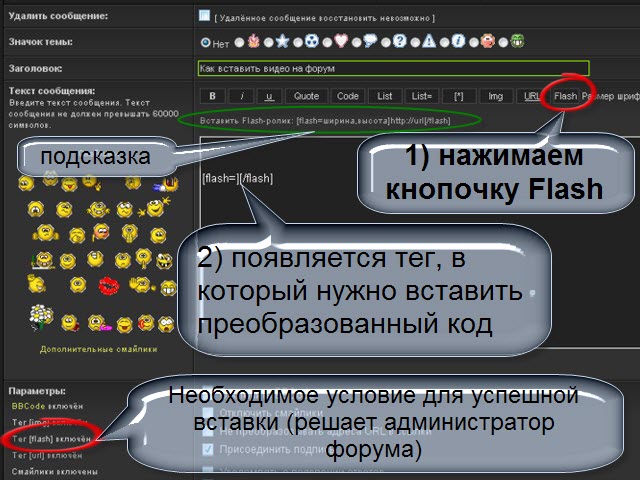Select the 'Нет' topic icon radio button
The width and height of the screenshot is (640, 480).
[x=205, y=42]
